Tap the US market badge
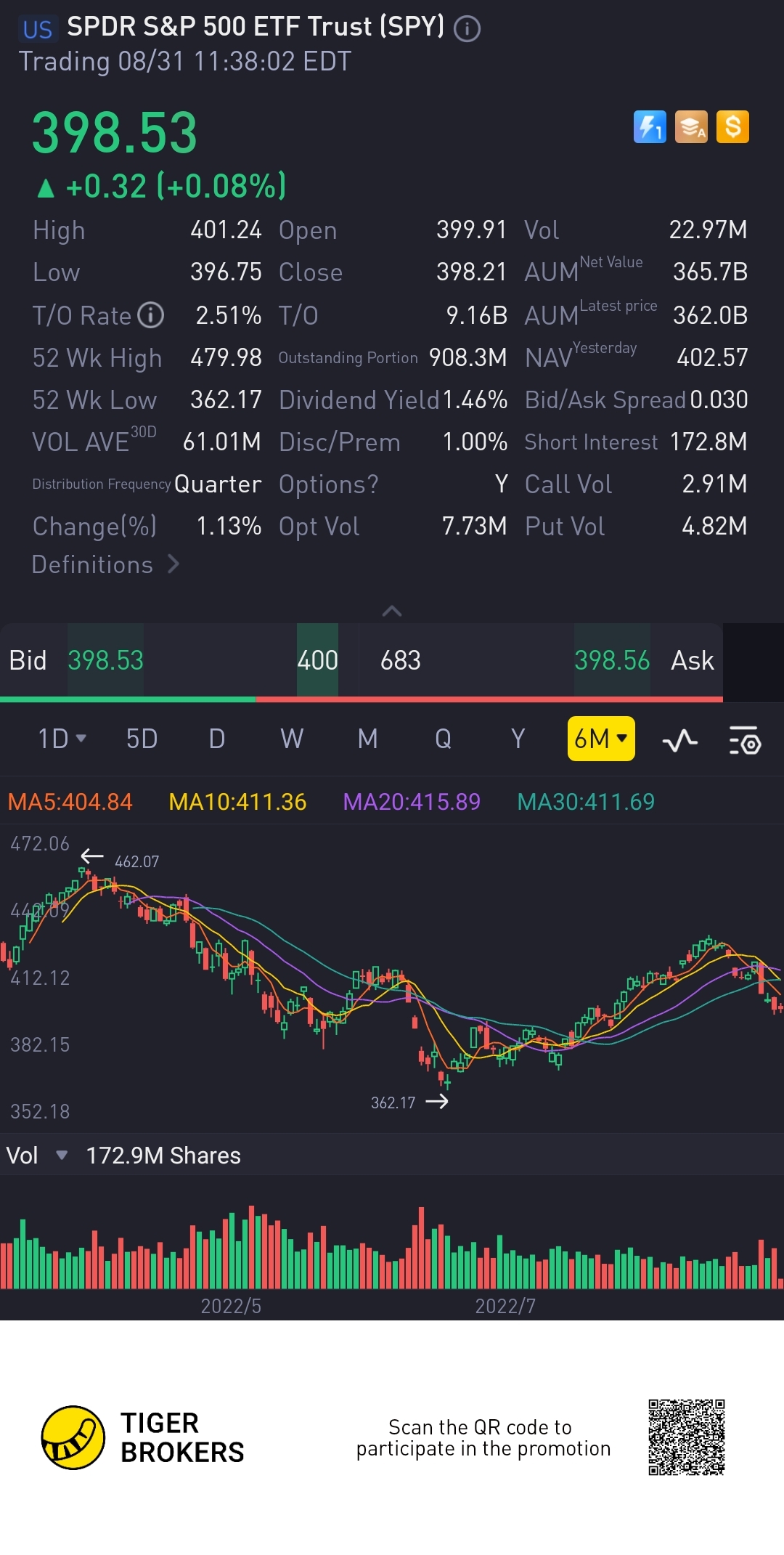This screenshot has height=1555, width=784. pos(38,29)
